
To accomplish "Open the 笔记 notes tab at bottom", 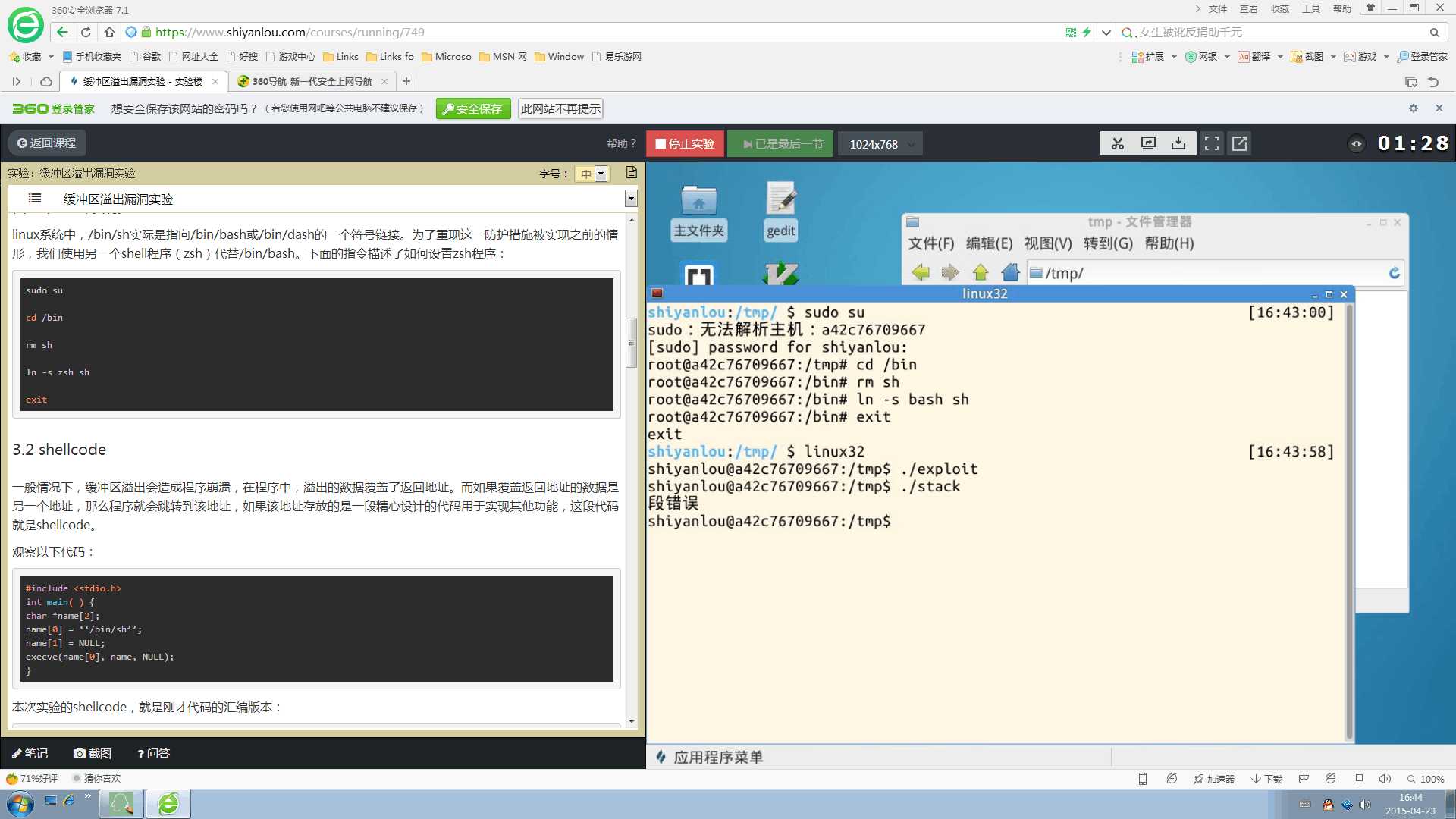I will coord(30,753).
